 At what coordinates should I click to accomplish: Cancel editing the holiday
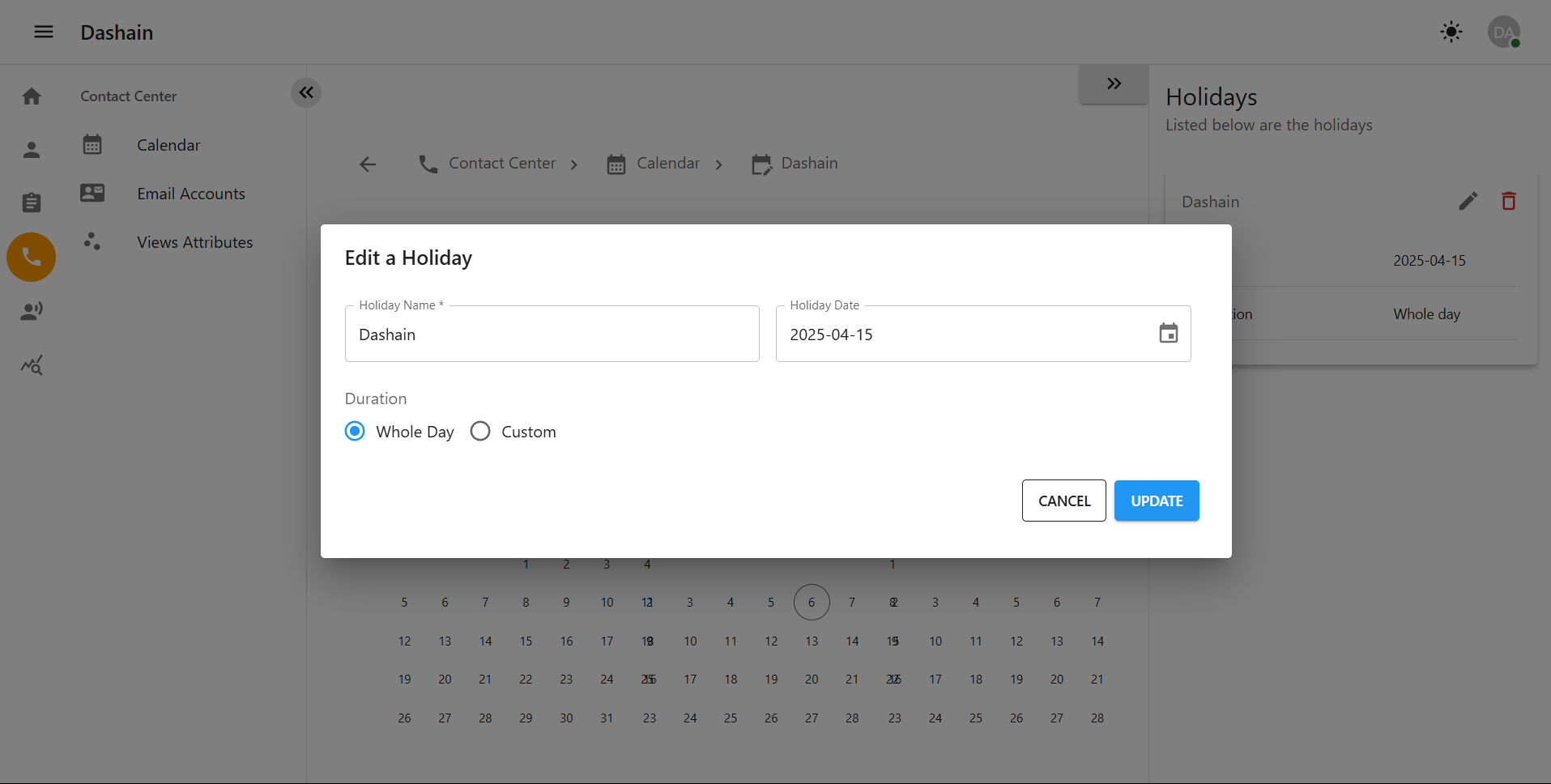click(1063, 501)
